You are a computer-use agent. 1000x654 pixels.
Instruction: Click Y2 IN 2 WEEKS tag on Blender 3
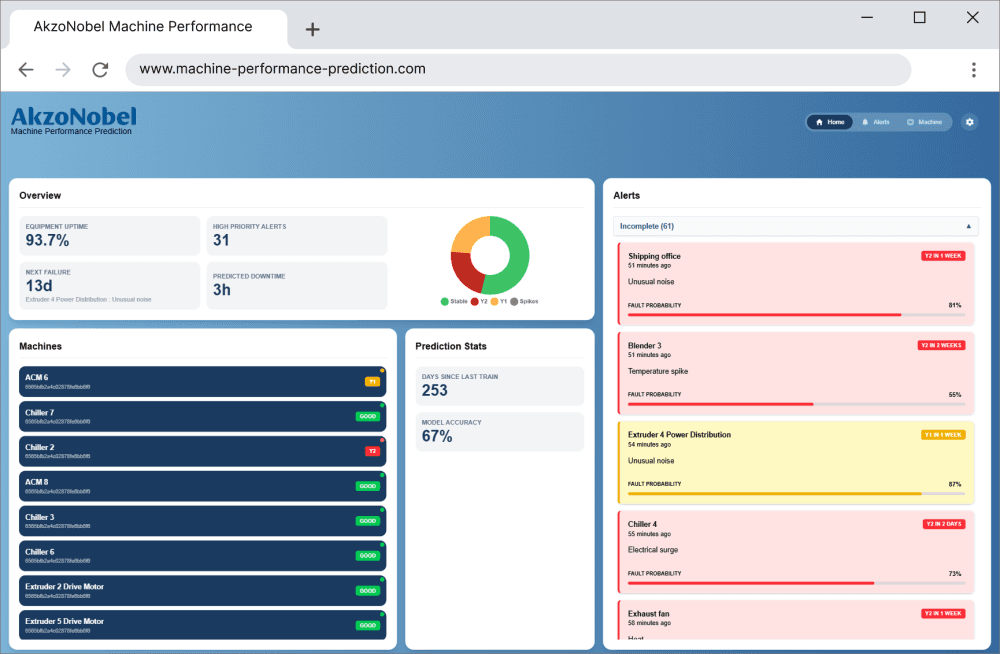click(x=941, y=345)
